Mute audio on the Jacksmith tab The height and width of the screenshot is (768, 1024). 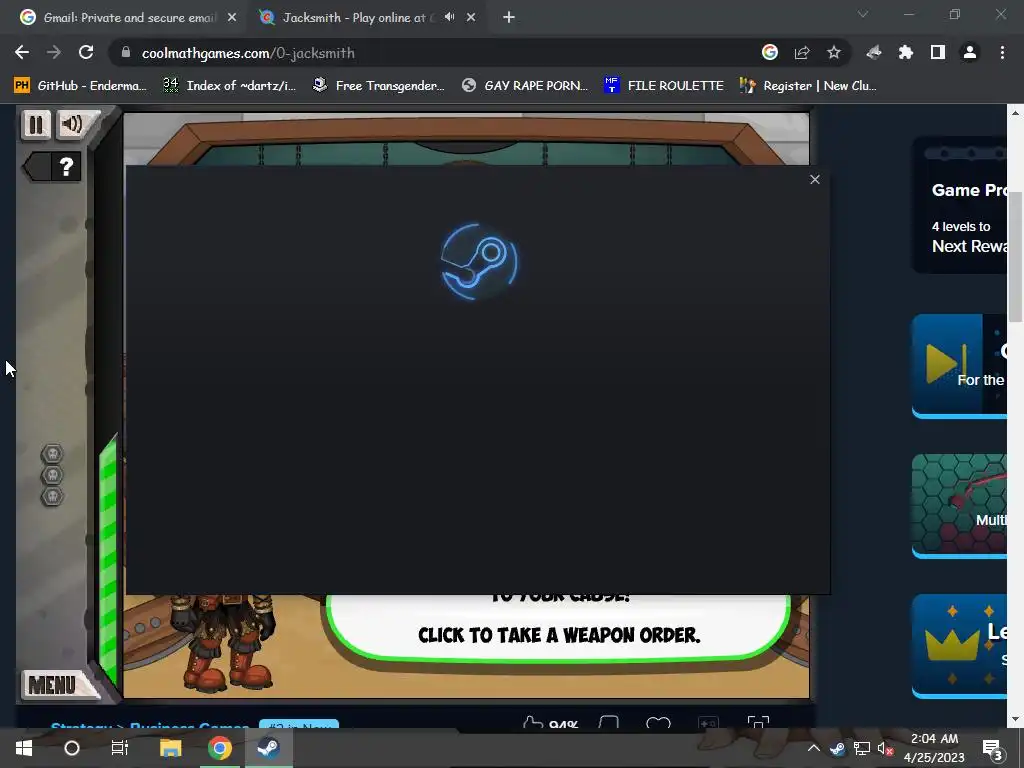pyautogui.click(x=449, y=17)
